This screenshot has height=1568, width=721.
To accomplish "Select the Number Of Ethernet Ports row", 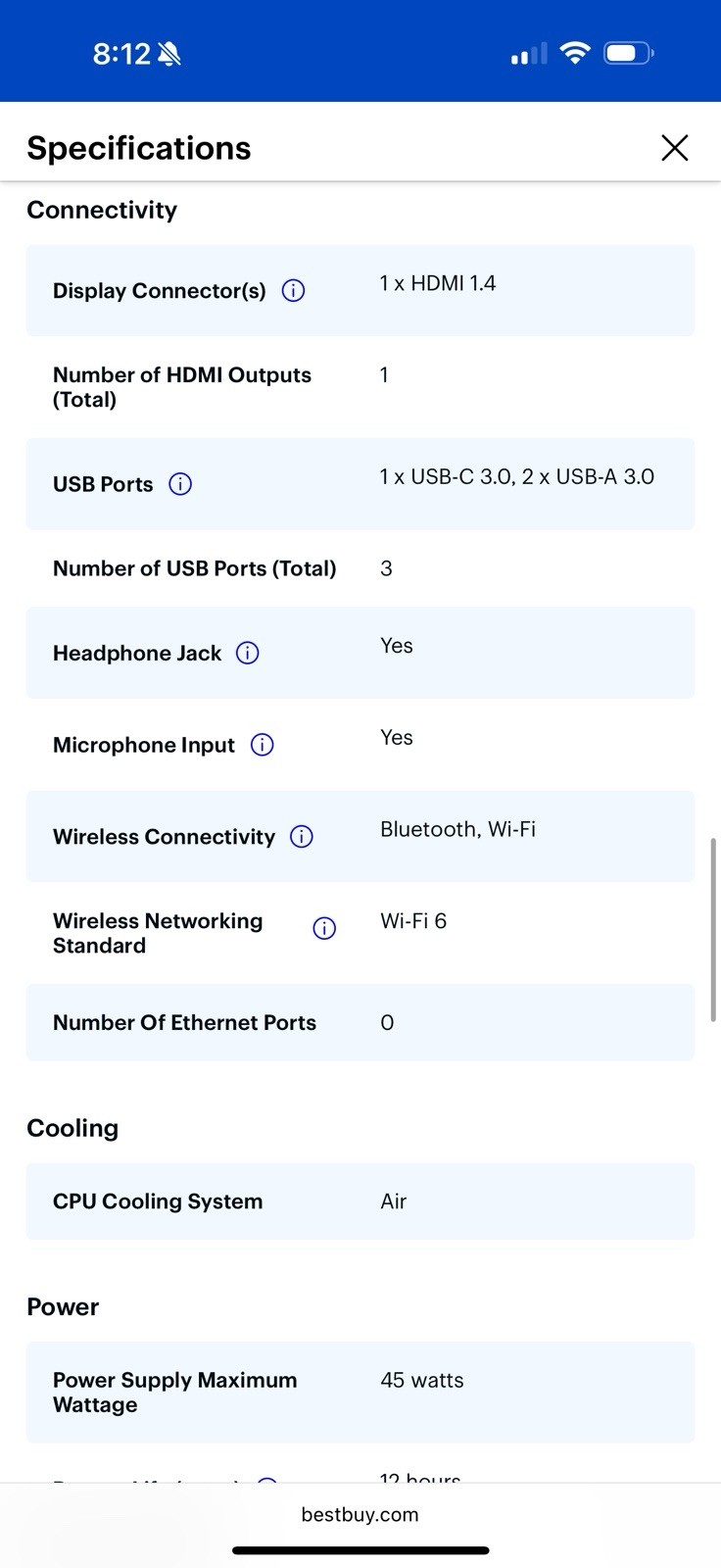I will (360, 1023).
